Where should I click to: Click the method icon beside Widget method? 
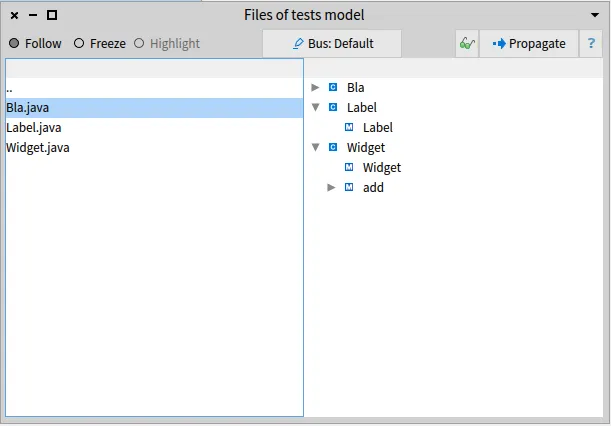tap(349, 167)
